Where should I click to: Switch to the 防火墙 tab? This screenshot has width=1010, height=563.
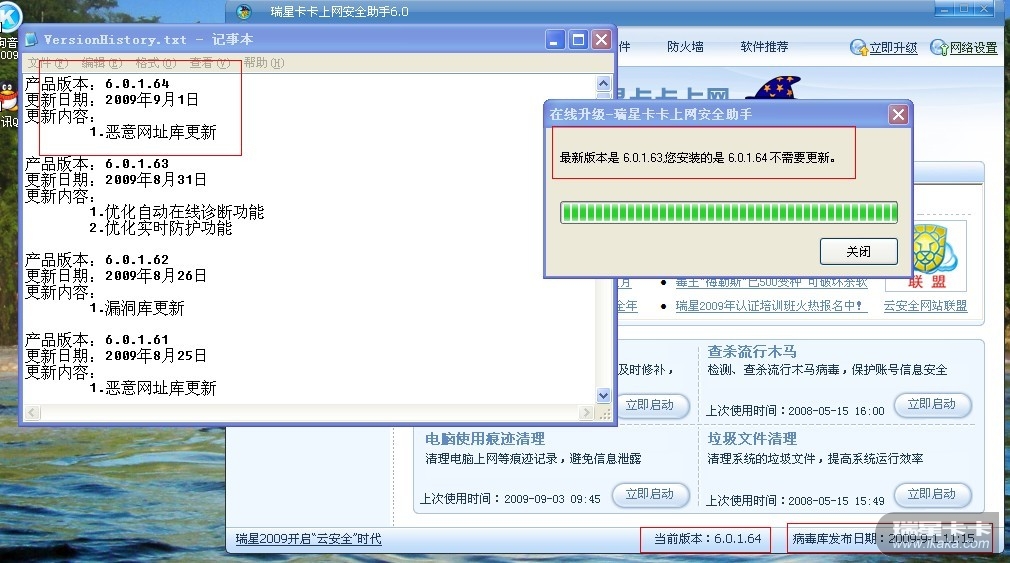685,46
